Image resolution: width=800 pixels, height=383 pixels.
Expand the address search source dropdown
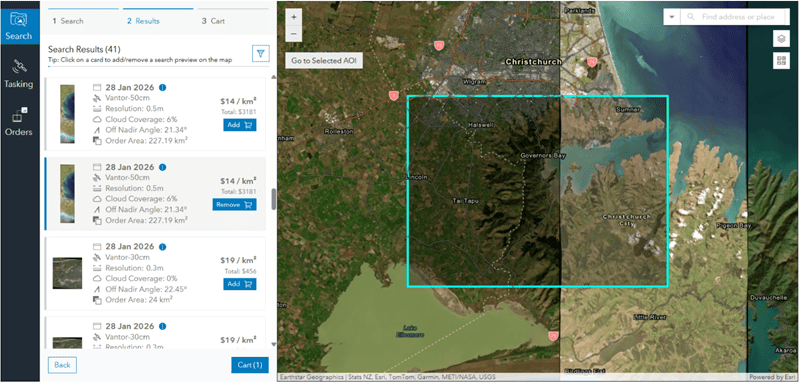pos(671,17)
